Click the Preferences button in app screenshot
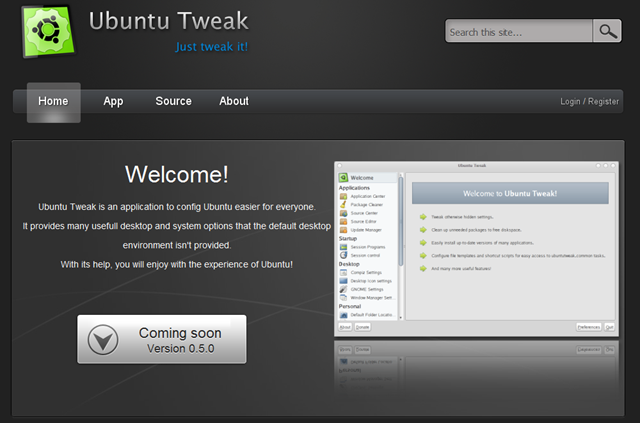The width and height of the screenshot is (640, 423). pyautogui.click(x=589, y=327)
